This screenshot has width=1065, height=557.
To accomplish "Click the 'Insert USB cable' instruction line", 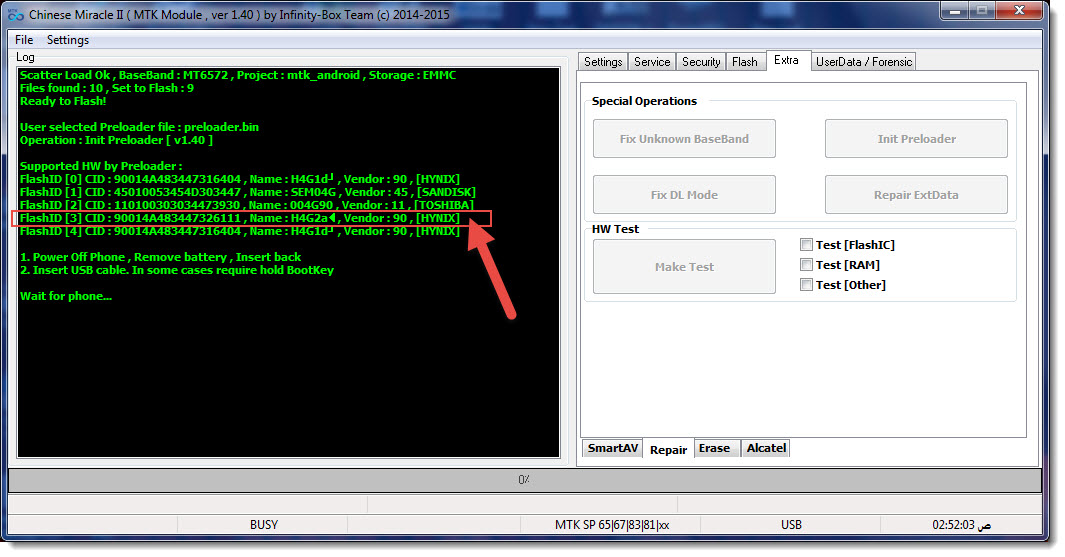I will (177, 270).
